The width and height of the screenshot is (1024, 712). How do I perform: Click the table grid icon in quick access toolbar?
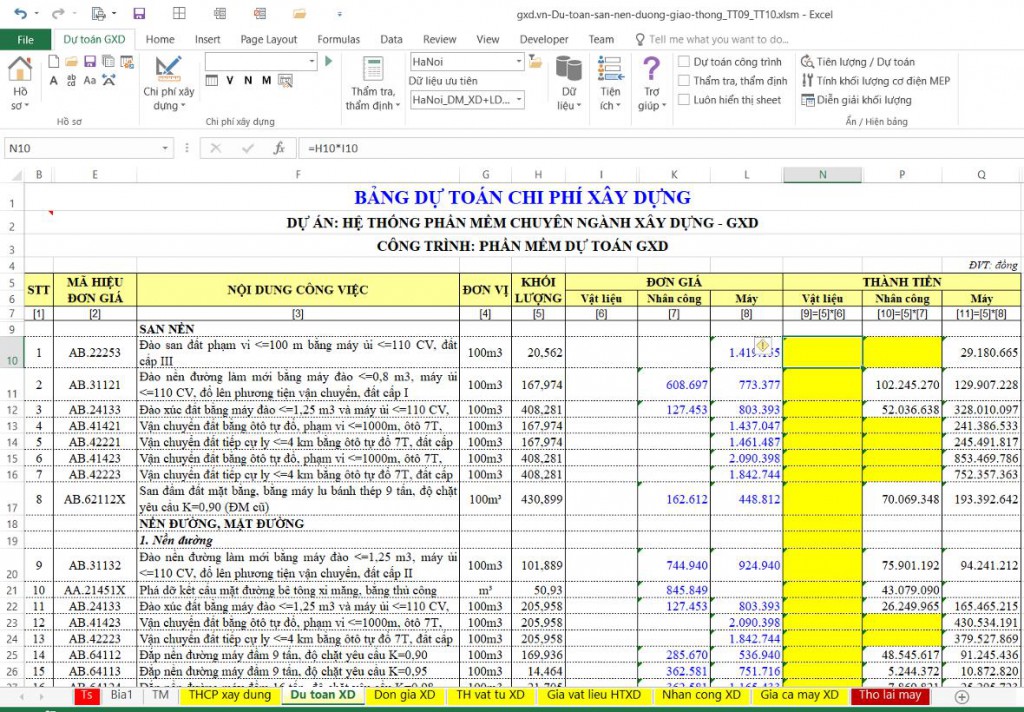coord(179,14)
